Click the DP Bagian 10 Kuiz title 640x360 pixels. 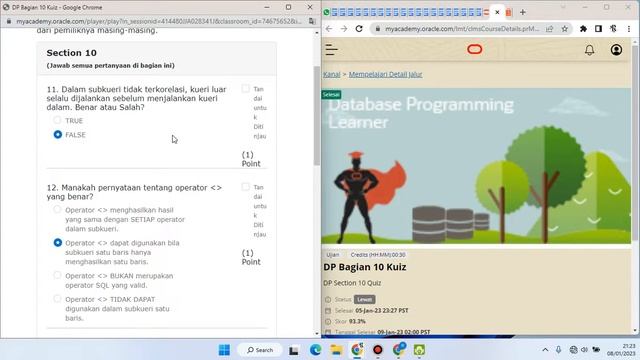(x=364, y=267)
